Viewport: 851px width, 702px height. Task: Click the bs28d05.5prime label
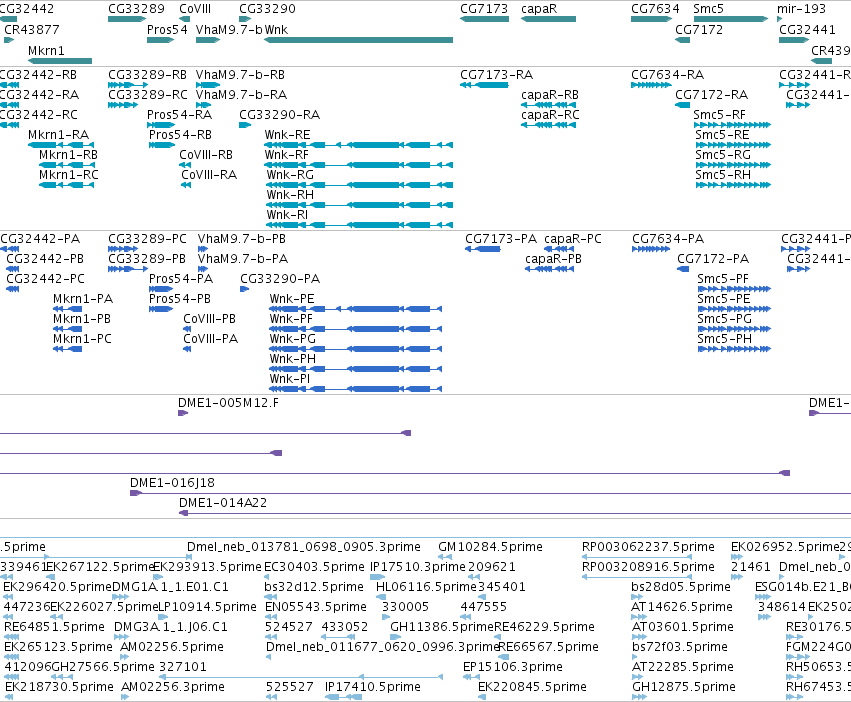point(681,587)
